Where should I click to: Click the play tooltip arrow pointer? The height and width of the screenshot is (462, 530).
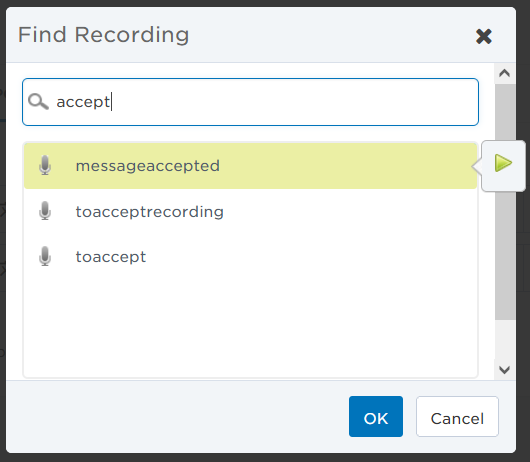point(477,166)
